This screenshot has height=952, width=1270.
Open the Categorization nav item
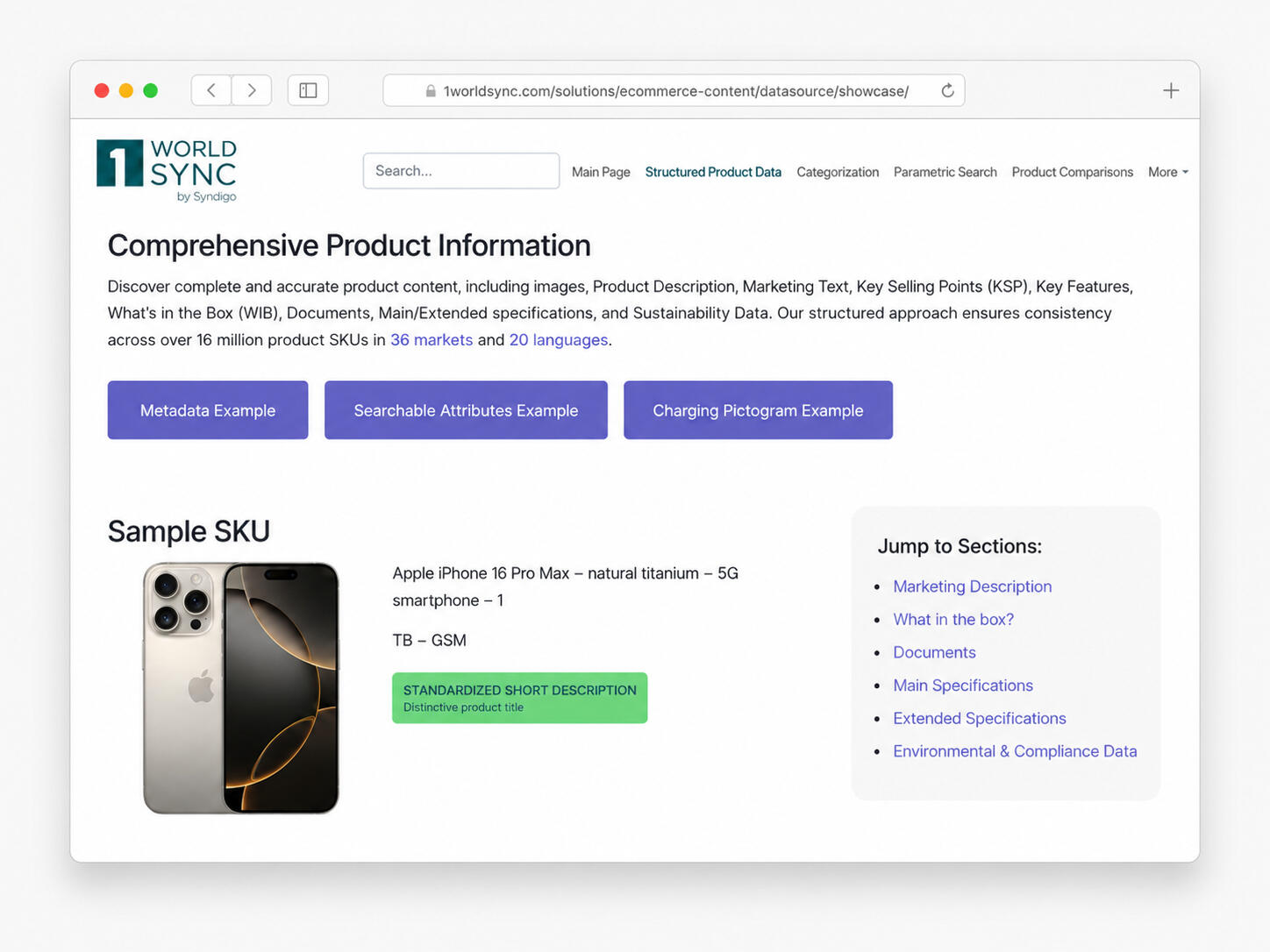(838, 172)
